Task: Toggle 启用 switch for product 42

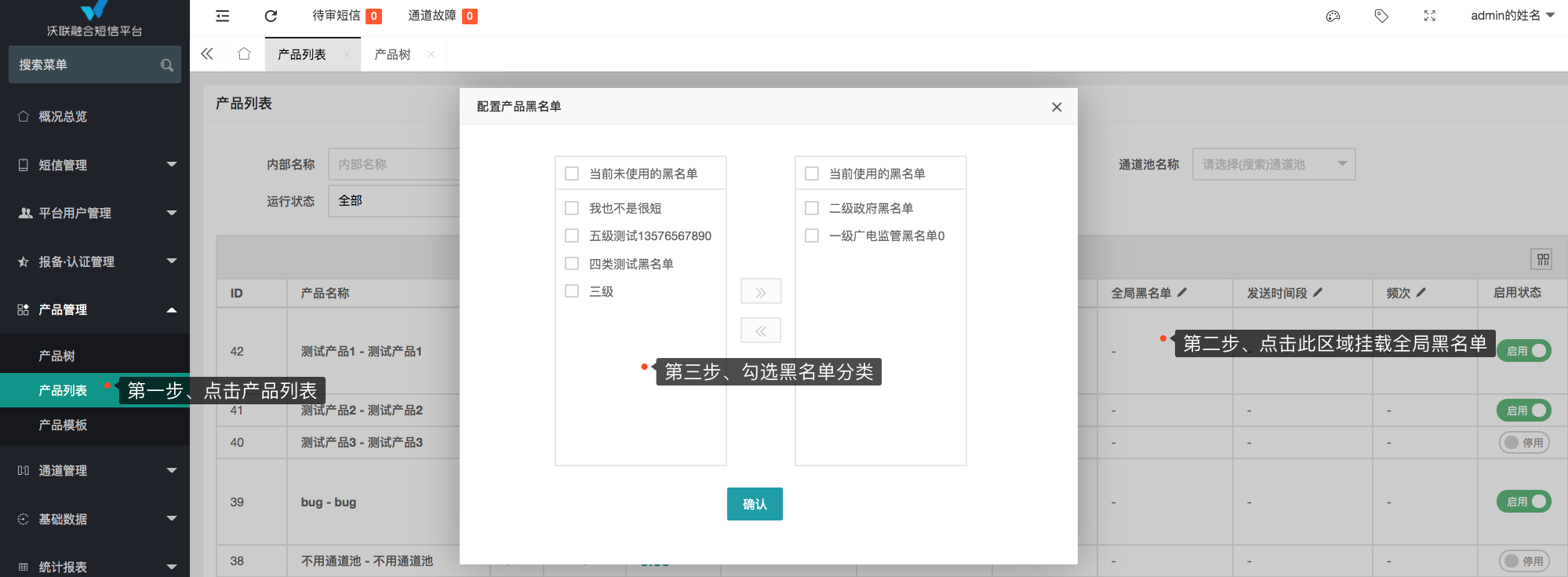Action: point(1524,351)
